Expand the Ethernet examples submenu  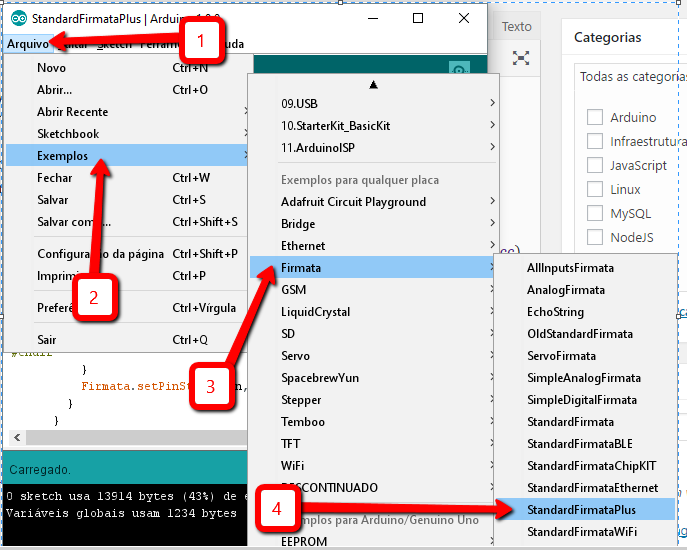(374, 245)
